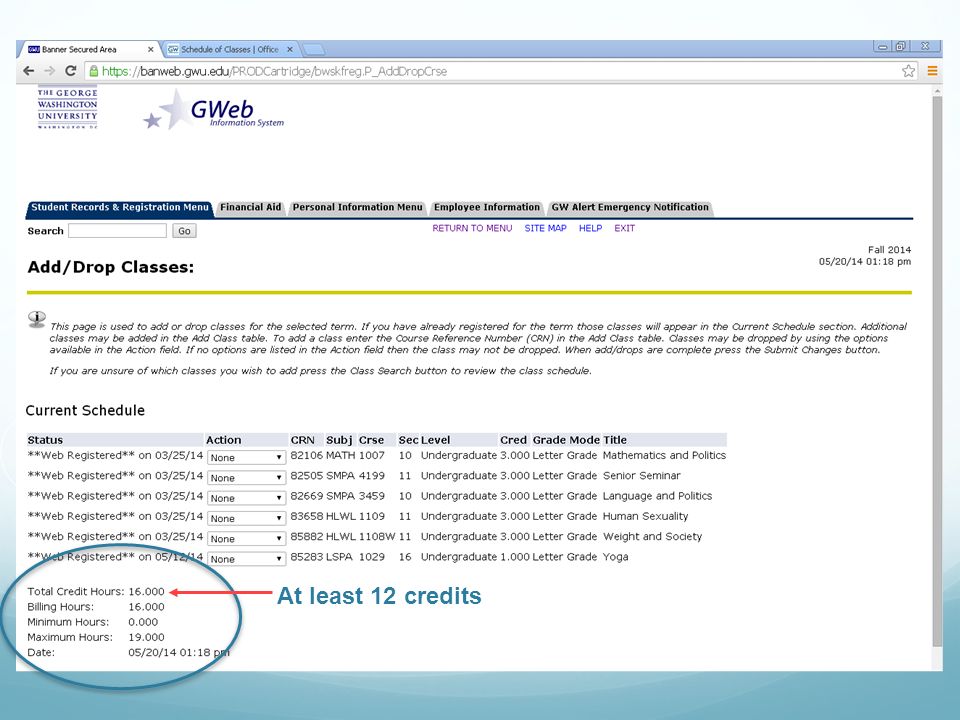
Task: Click the Mathematics and Politics title
Action: 664,456
